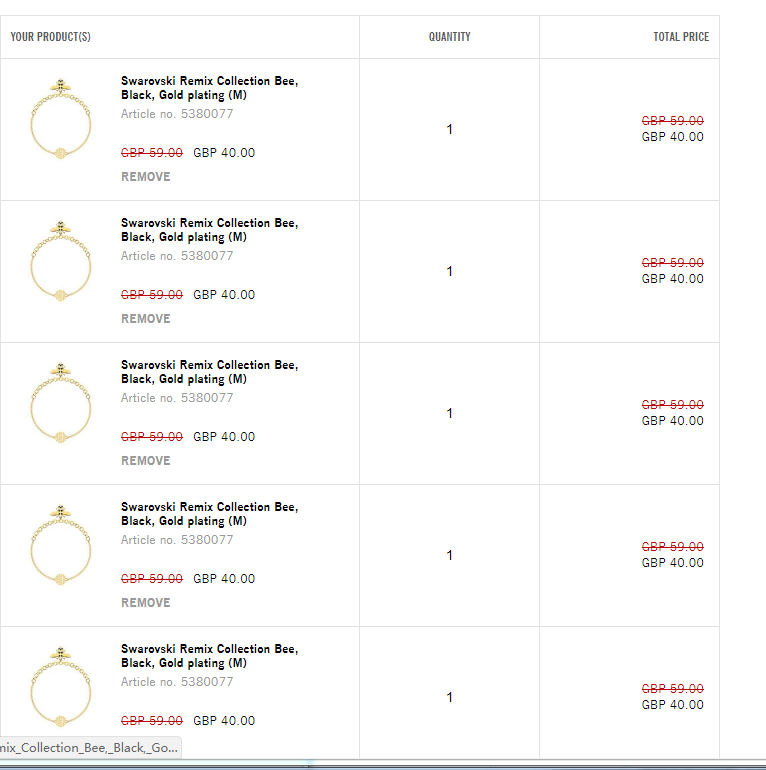Viewport: 766px width, 770px height.
Task: Open the fifth product title link
Action: (209, 656)
